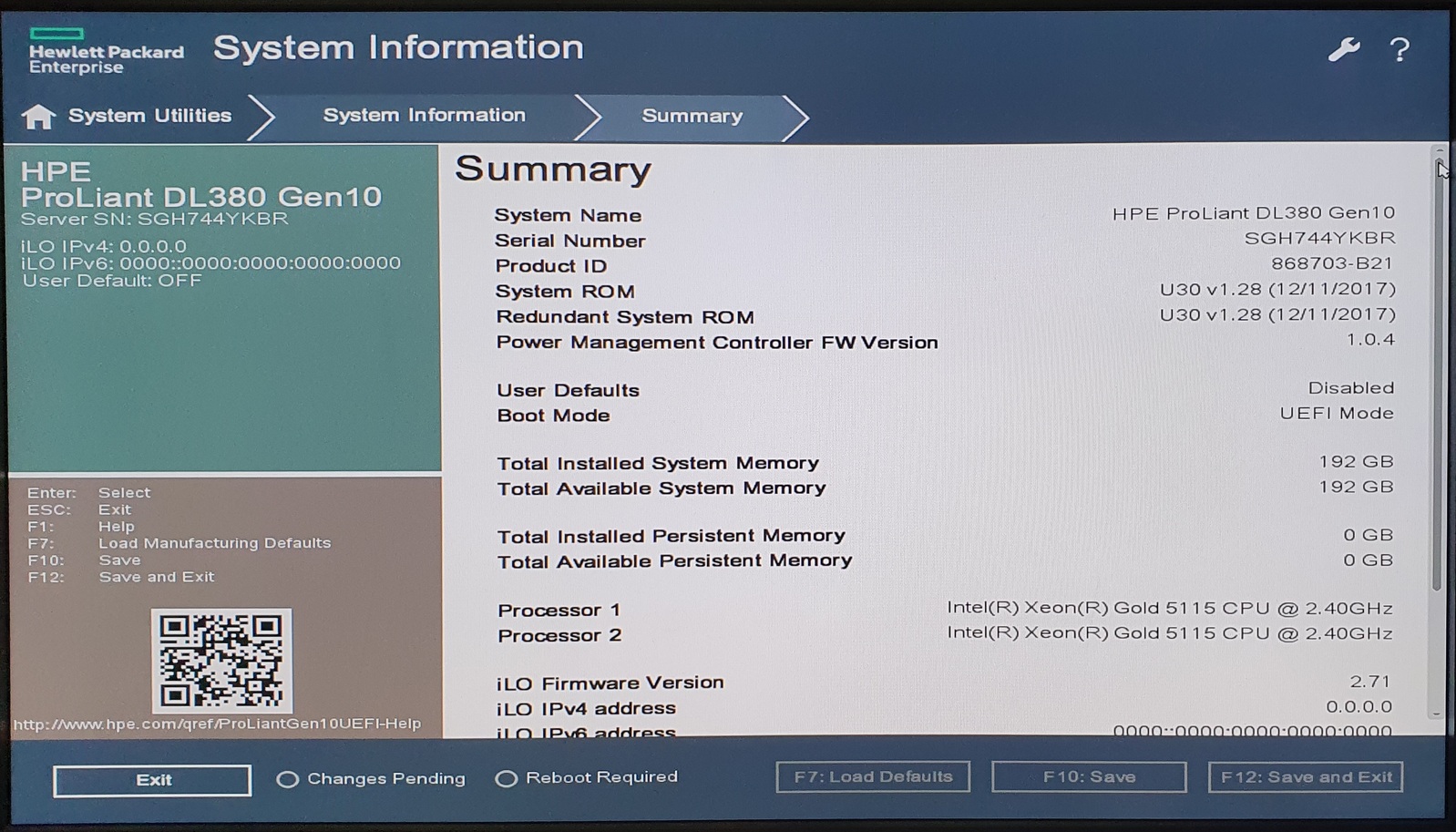Screen dimensions: 1456x832
Task: Click F7 Load Manufacturing Defaults hint
Action: tap(179, 543)
